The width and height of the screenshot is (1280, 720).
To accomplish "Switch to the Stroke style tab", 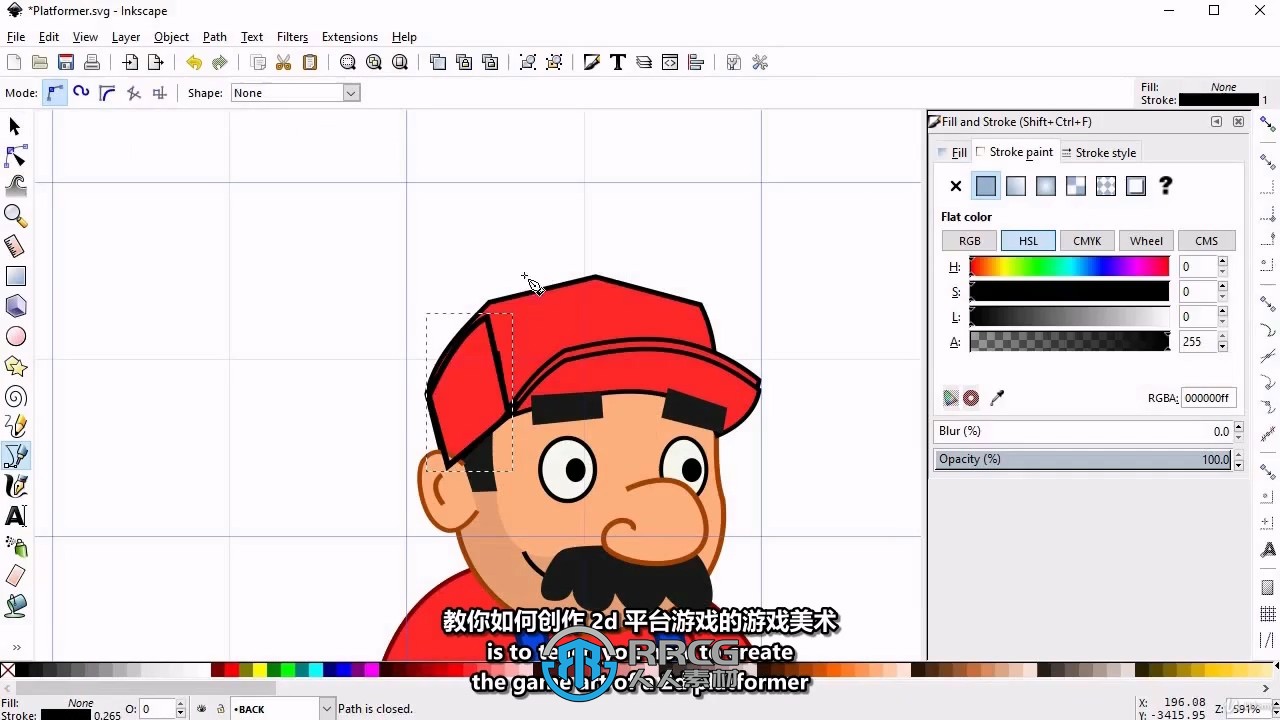I will 1099,153.
